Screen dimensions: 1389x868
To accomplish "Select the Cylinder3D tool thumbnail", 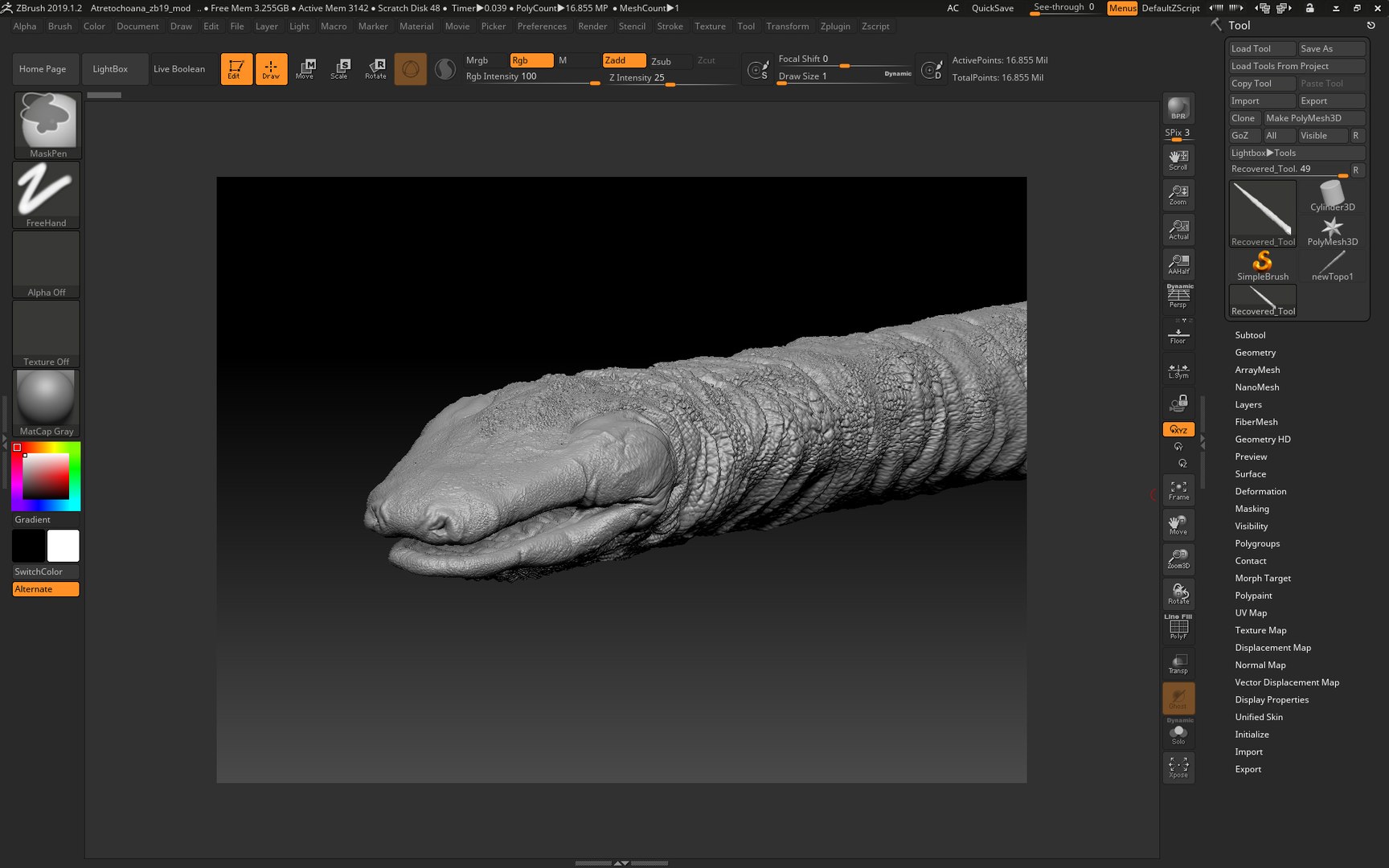I will (1332, 196).
